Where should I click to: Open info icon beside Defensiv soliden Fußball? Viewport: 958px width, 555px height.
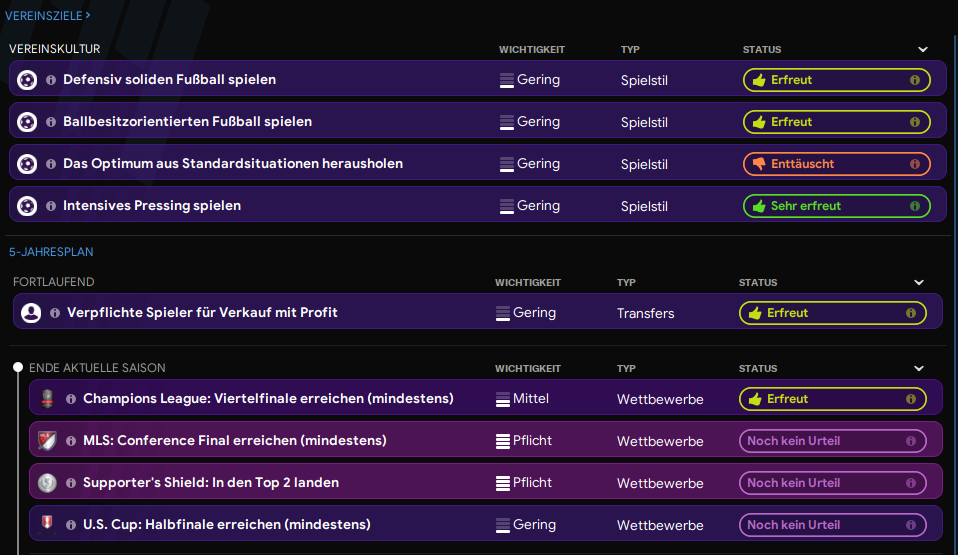pos(51,80)
